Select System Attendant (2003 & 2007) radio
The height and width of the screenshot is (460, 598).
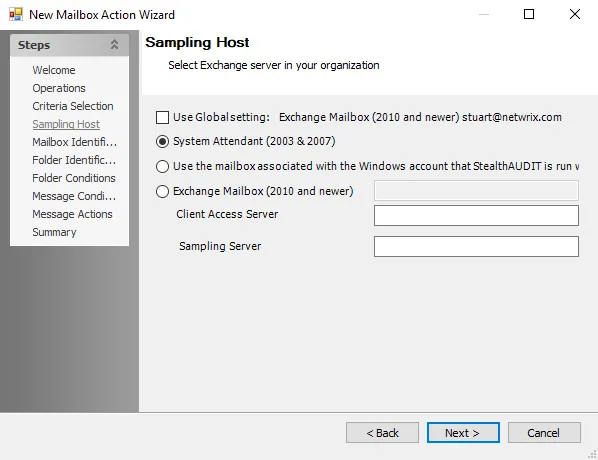click(162, 142)
